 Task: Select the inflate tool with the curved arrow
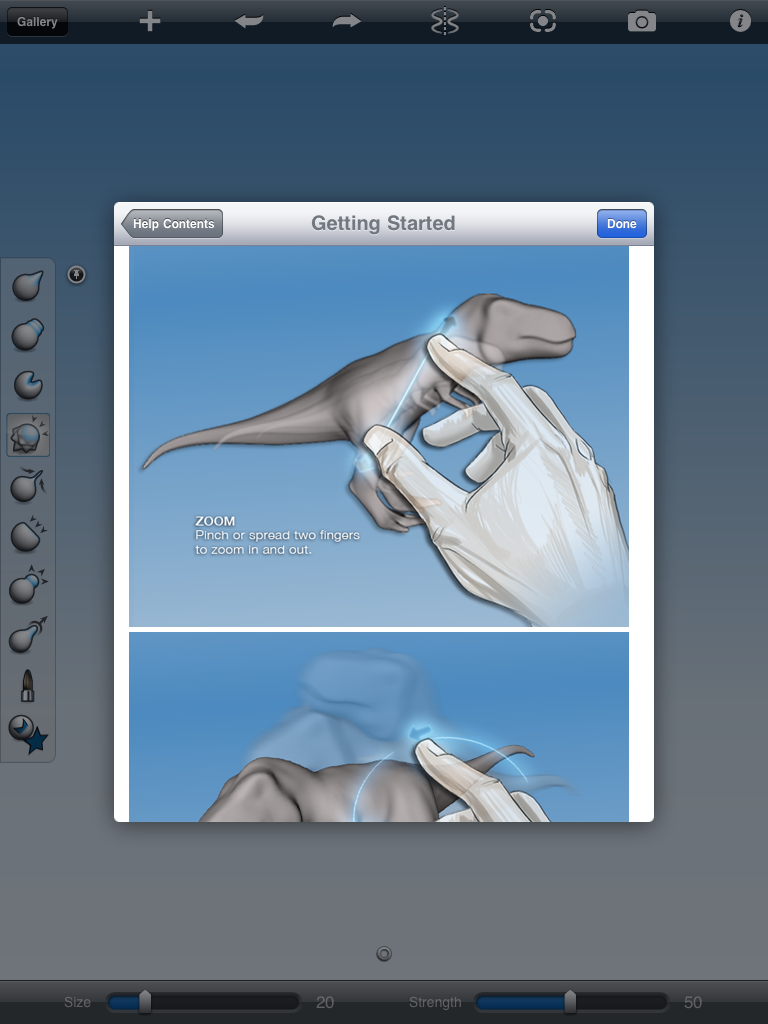tap(27, 485)
